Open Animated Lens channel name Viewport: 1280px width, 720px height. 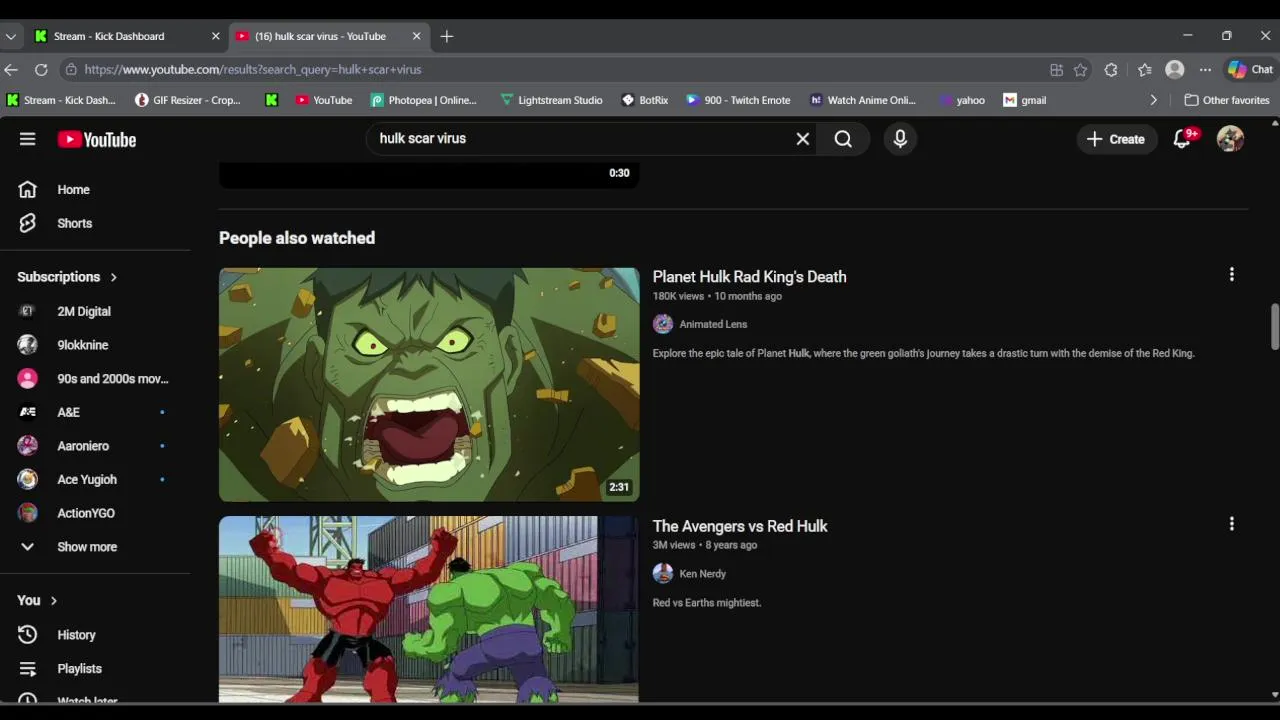click(x=713, y=324)
